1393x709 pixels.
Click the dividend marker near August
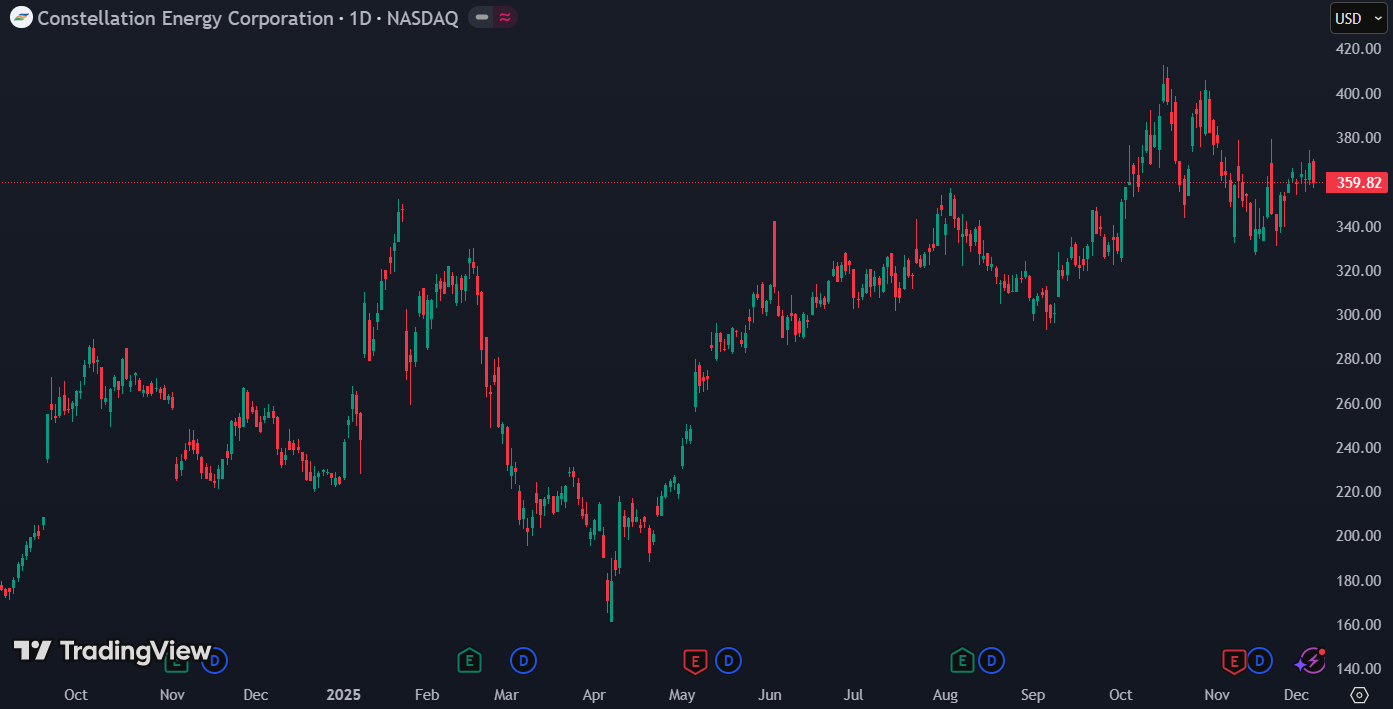click(x=992, y=660)
